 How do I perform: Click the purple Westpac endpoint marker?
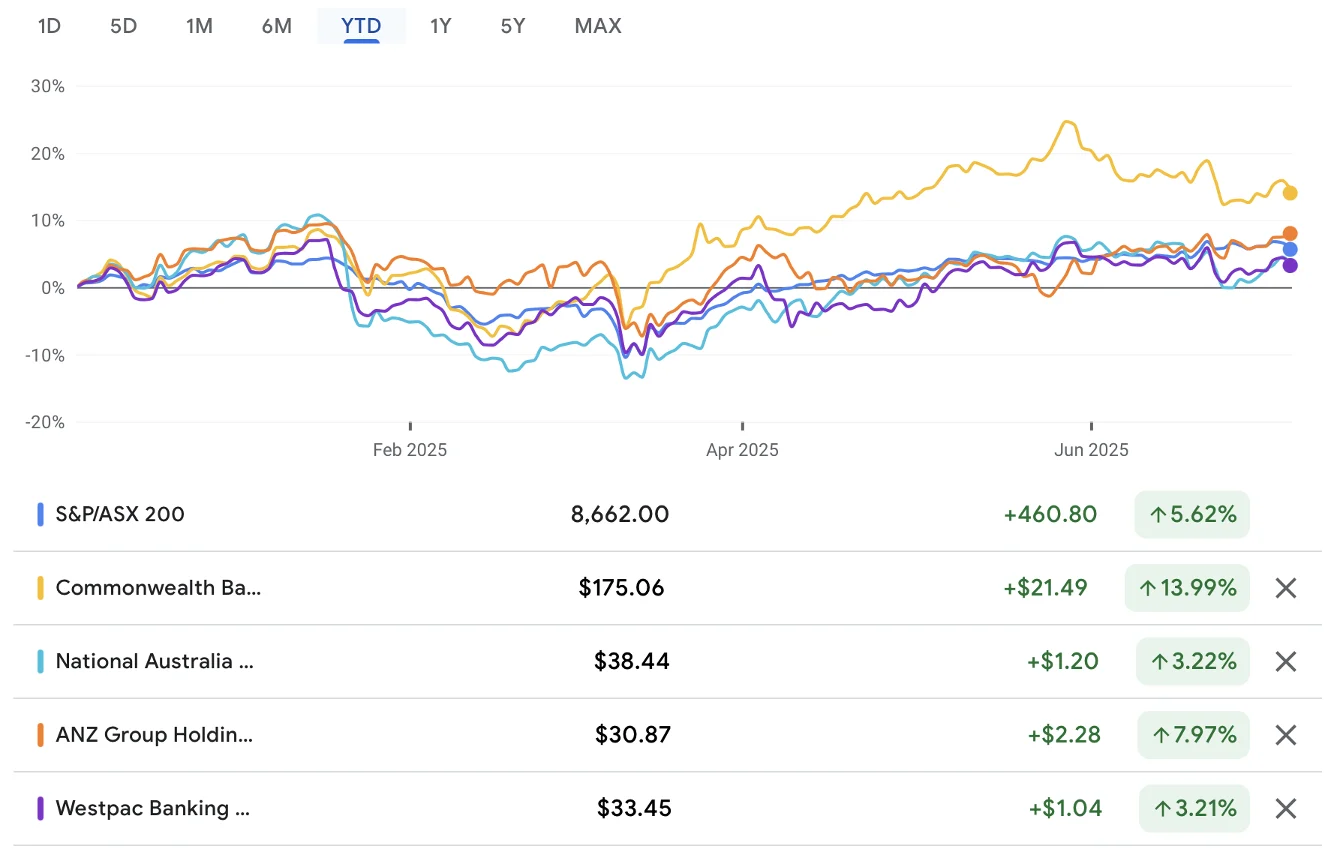tap(1289, 265)
